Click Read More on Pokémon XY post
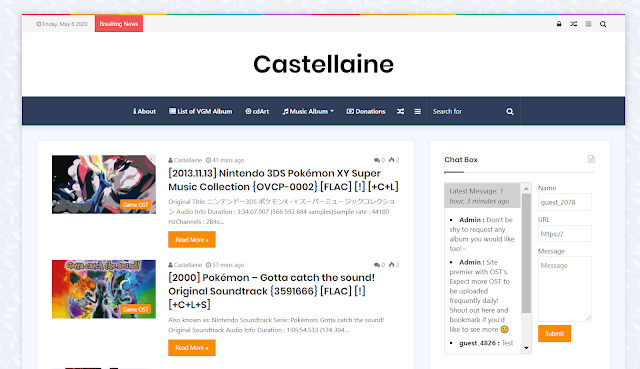The width and height of the screenshot is (640, 369). point(192,240)
